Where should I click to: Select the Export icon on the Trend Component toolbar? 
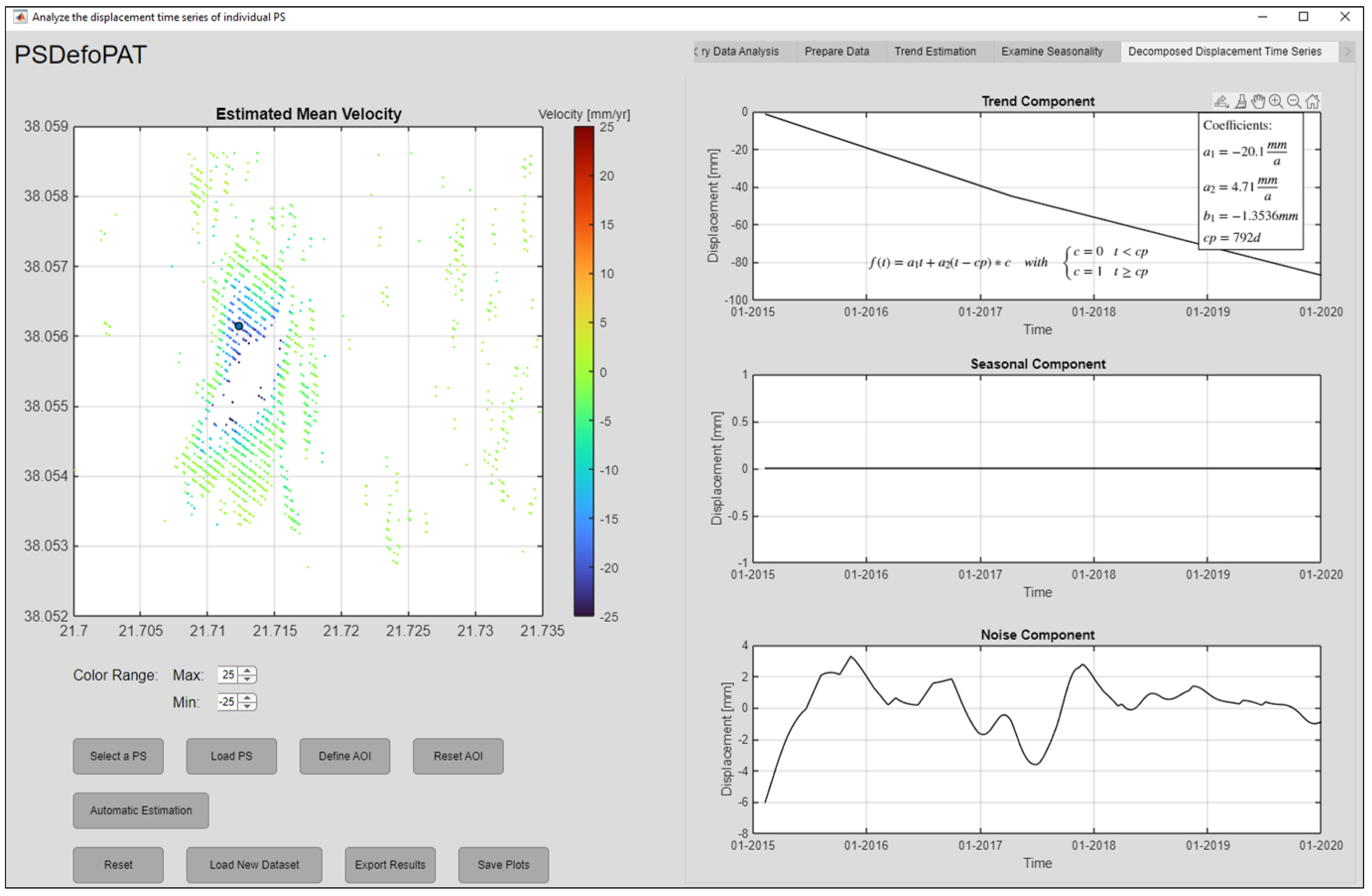(x=1221, y=102)
